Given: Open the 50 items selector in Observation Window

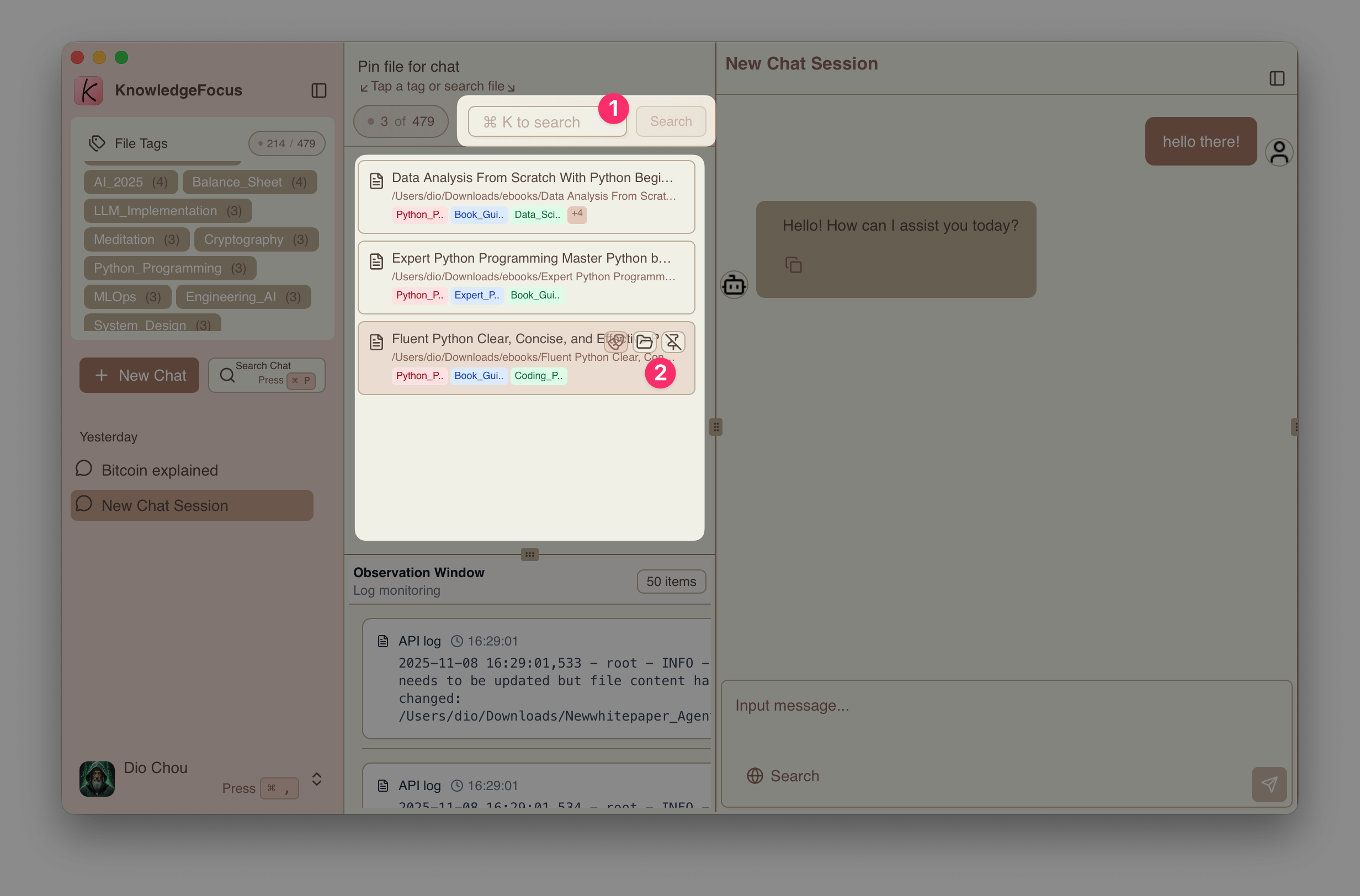Looking at the screenshot, I should 671,581.
